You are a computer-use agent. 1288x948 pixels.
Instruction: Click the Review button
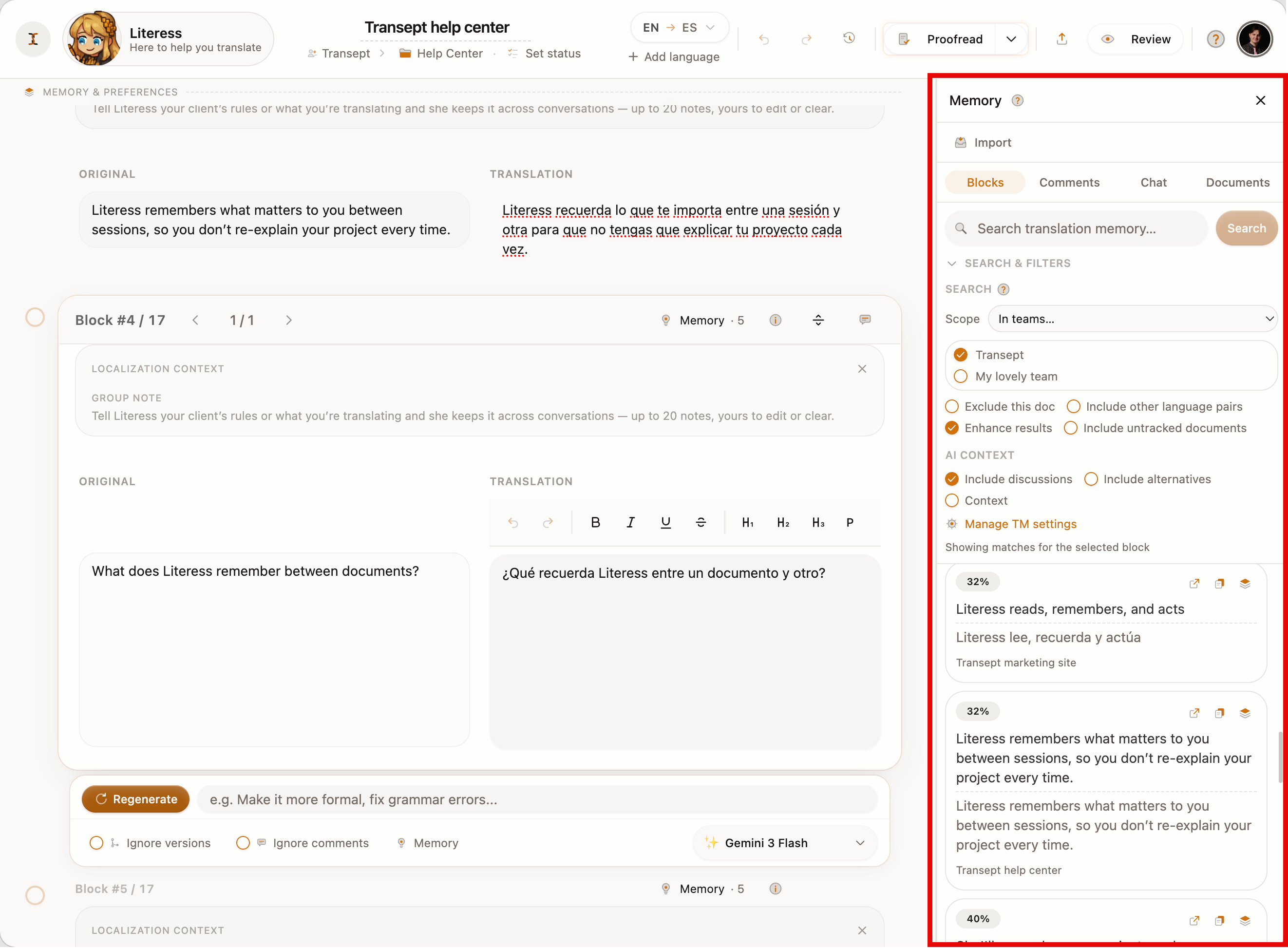tap(1136, 39)
